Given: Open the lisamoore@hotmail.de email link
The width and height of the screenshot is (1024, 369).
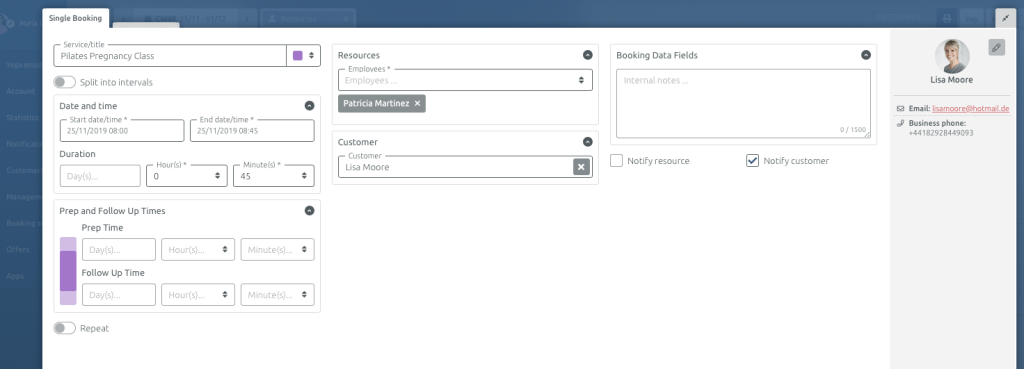Looking at the screenshot, I should pyautogui.click(x=970, y=108).
